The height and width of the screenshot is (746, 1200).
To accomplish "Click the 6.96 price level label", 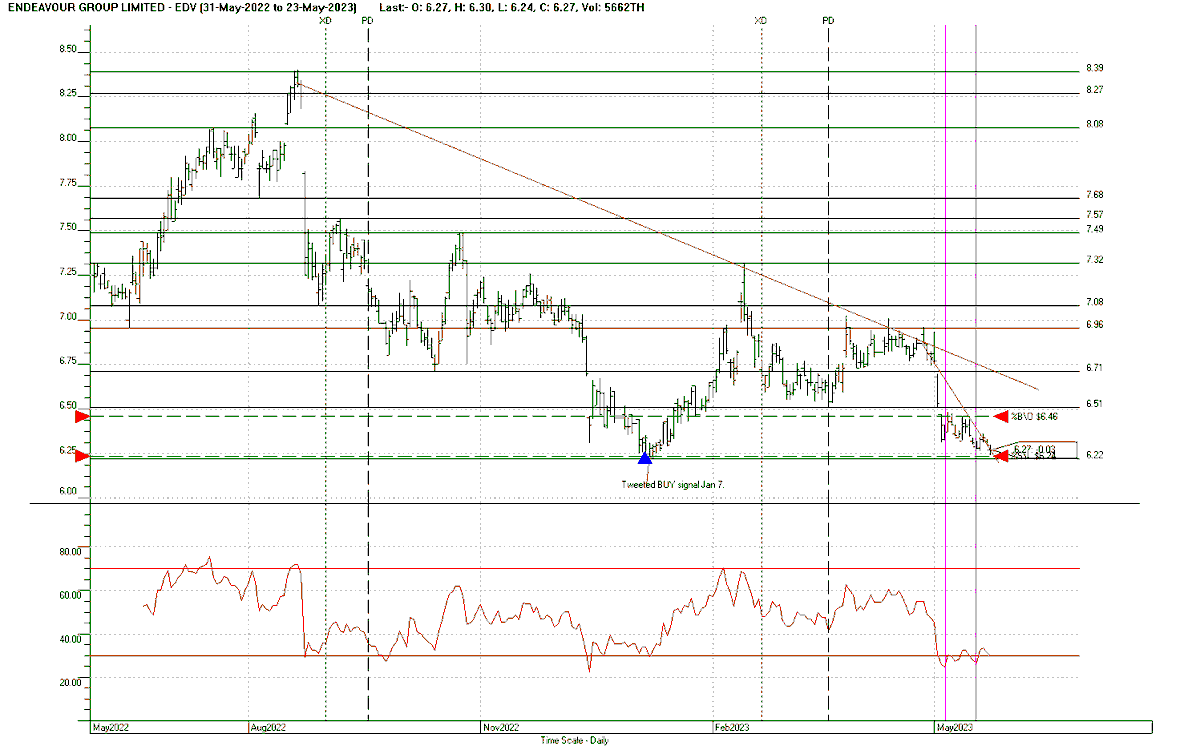I will 1094,324.
